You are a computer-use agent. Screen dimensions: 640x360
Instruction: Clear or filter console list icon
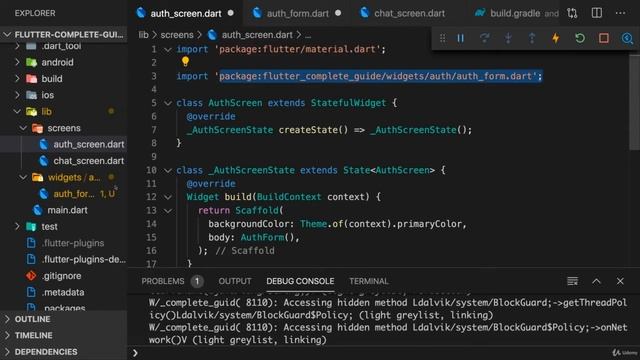click(x=572, y=281)
